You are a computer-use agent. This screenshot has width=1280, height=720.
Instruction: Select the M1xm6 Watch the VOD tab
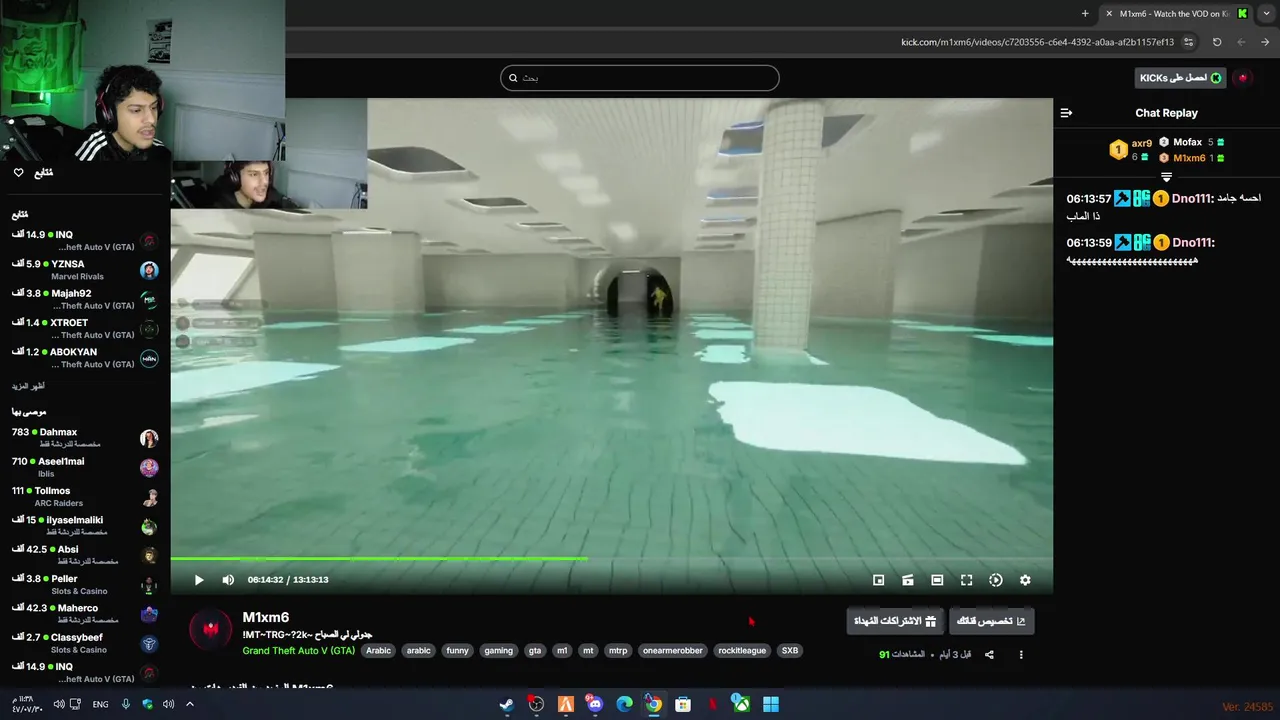[x=1176, y=13]
